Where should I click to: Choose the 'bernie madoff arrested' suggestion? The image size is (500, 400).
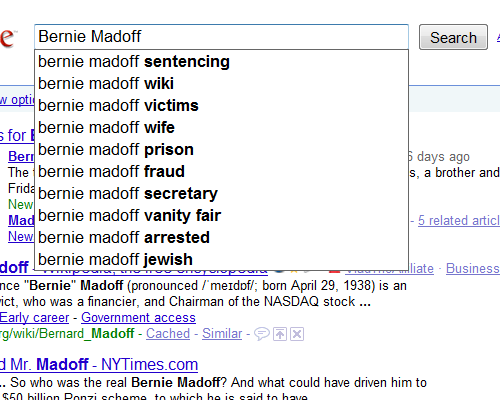point(221,238)
